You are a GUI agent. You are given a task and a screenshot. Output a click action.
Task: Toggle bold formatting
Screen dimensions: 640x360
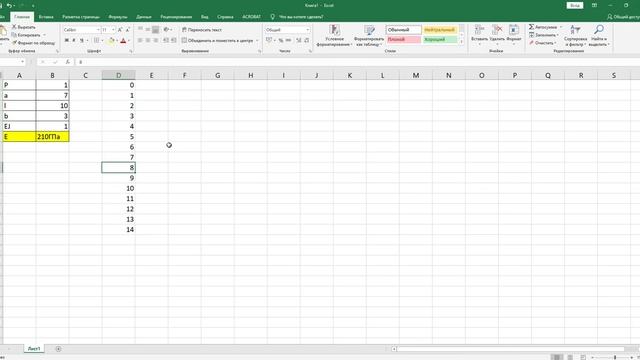click(67, 40)
